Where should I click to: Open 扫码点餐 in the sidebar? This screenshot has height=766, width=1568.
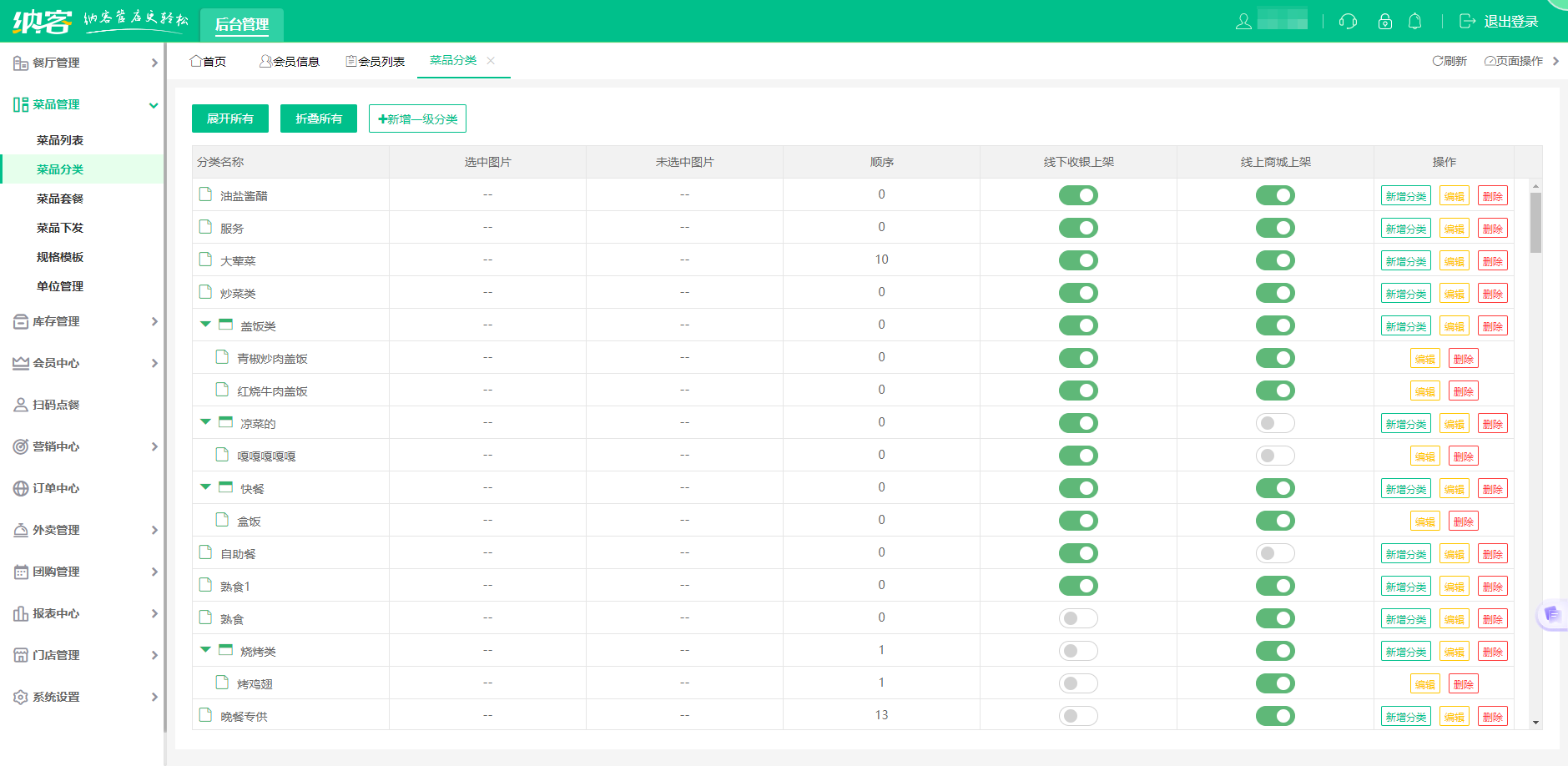click(x=56, y=405)
